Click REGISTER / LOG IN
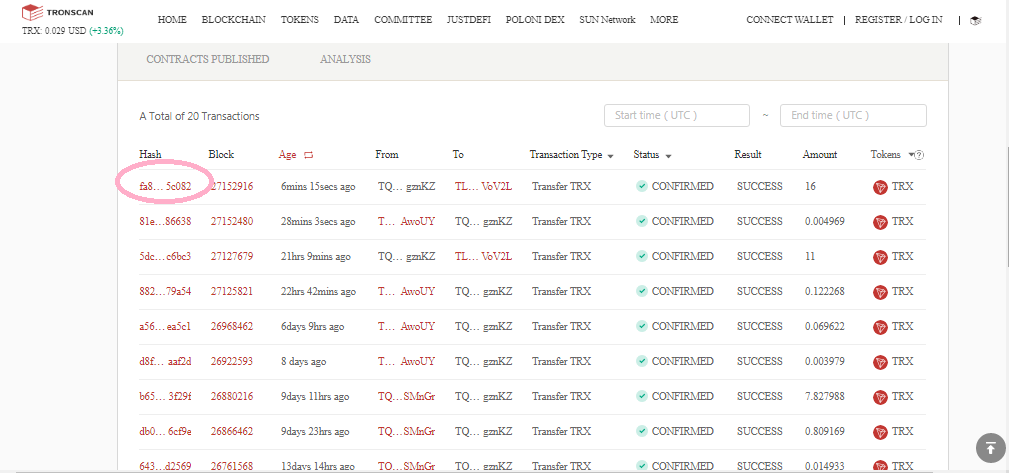The width and height of the screenshot is (1009, 473). [x=898, y=20]
